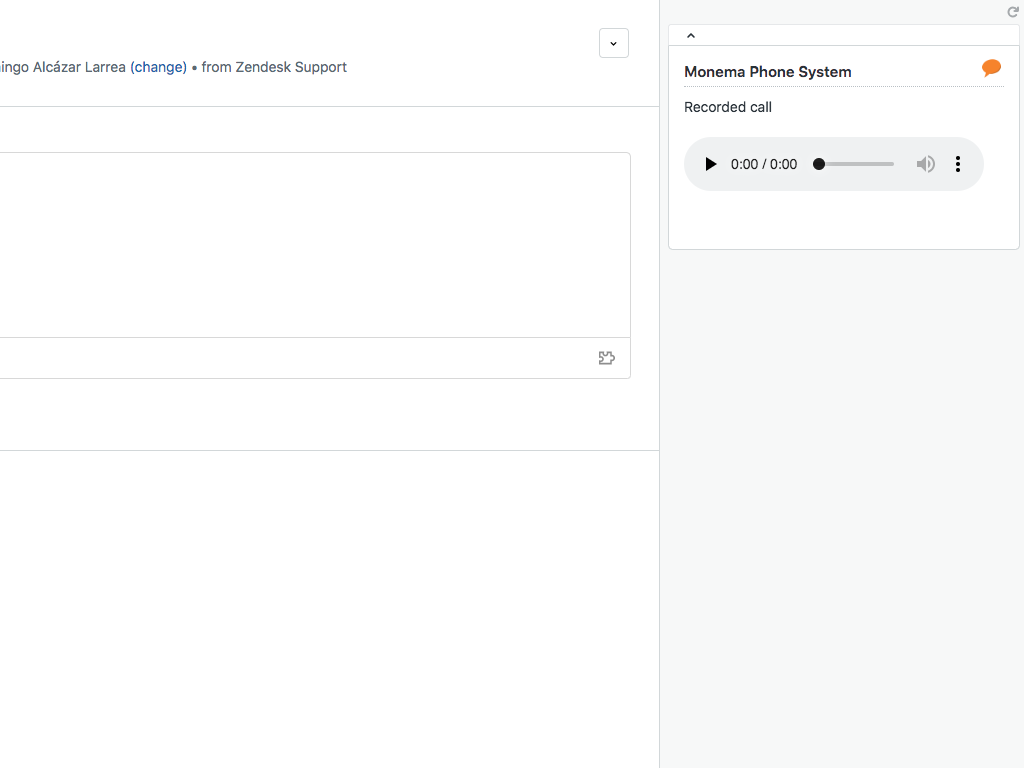Image resolution: width=1024 pixels, height=768 pixels.
Task: Click the empty apps sidebar below Monema panel
Action: point(842,500)
